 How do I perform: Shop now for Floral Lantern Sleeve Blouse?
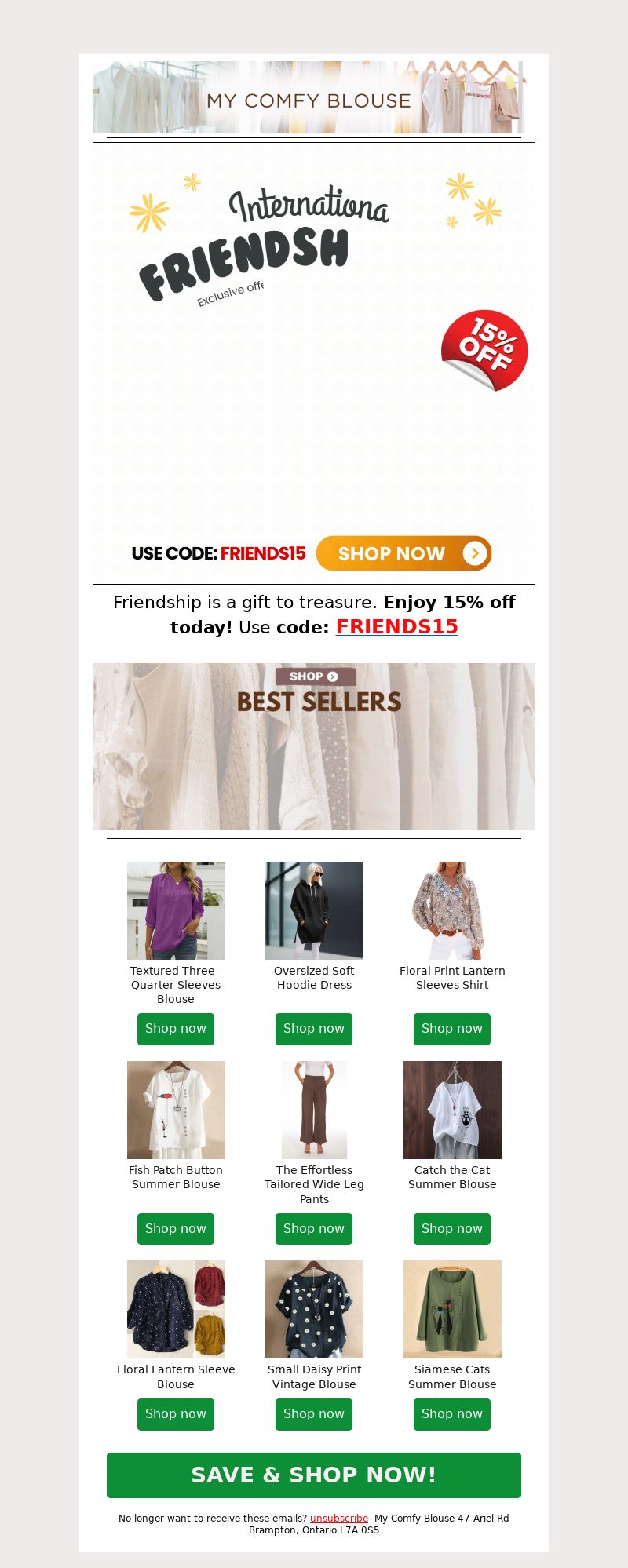176,1413
